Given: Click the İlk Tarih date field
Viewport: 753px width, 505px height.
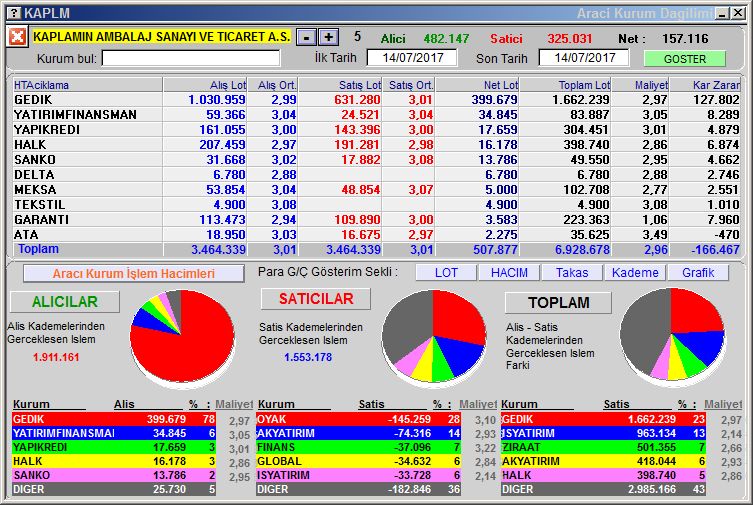Looking at the screenshot, I should [x=412, y=58].
